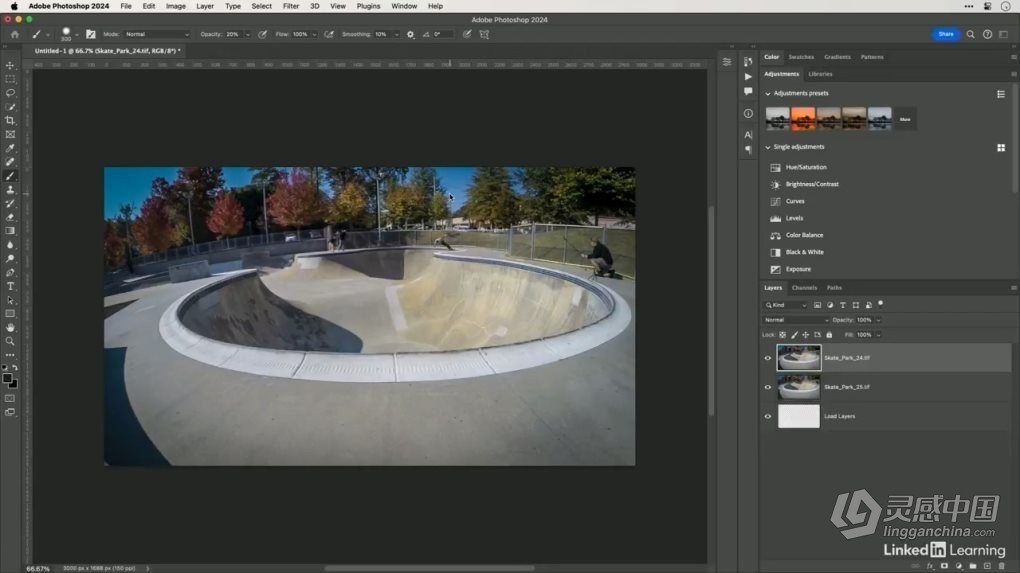Image resolution: width=1020 pixels, height=573 pixels.
Task: Toggle layer filtering on/off switch
Action: [881, 304]
